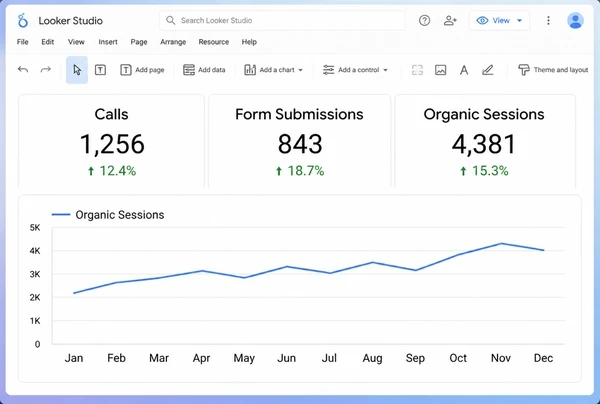The image size is (600, 404).
Task: Open Theme and layout panel
Action: 553,70
